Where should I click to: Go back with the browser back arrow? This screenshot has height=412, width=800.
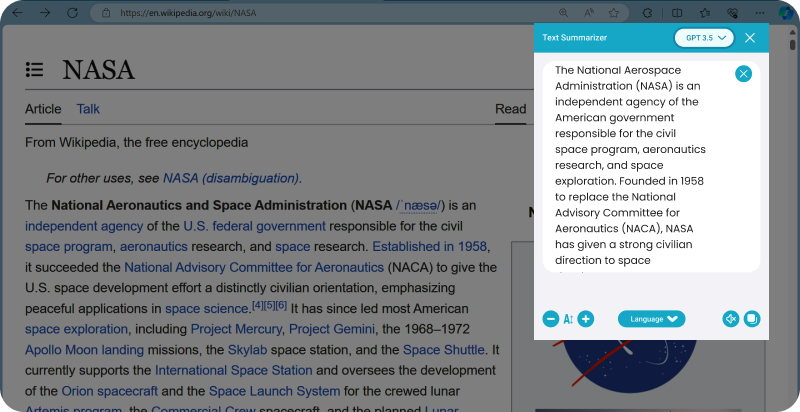pos(17,13)
